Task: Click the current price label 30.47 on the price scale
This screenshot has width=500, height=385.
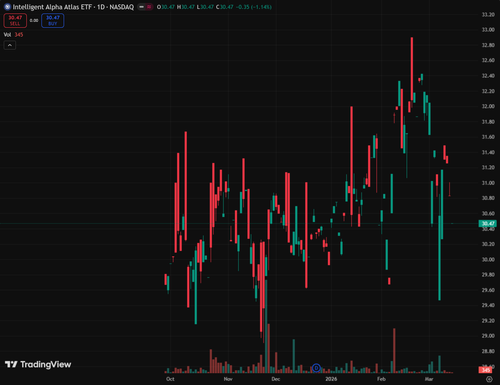Action: [x=488, y=223]
